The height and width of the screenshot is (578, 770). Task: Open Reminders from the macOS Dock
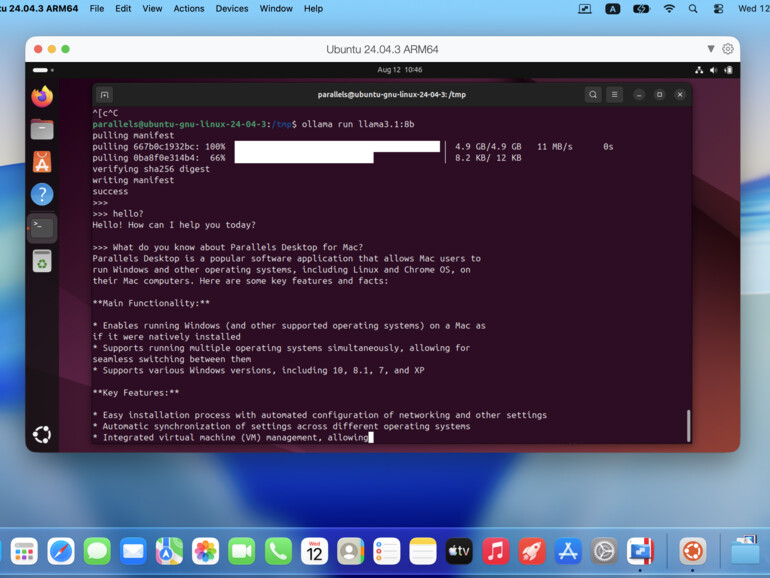(386, 551)
